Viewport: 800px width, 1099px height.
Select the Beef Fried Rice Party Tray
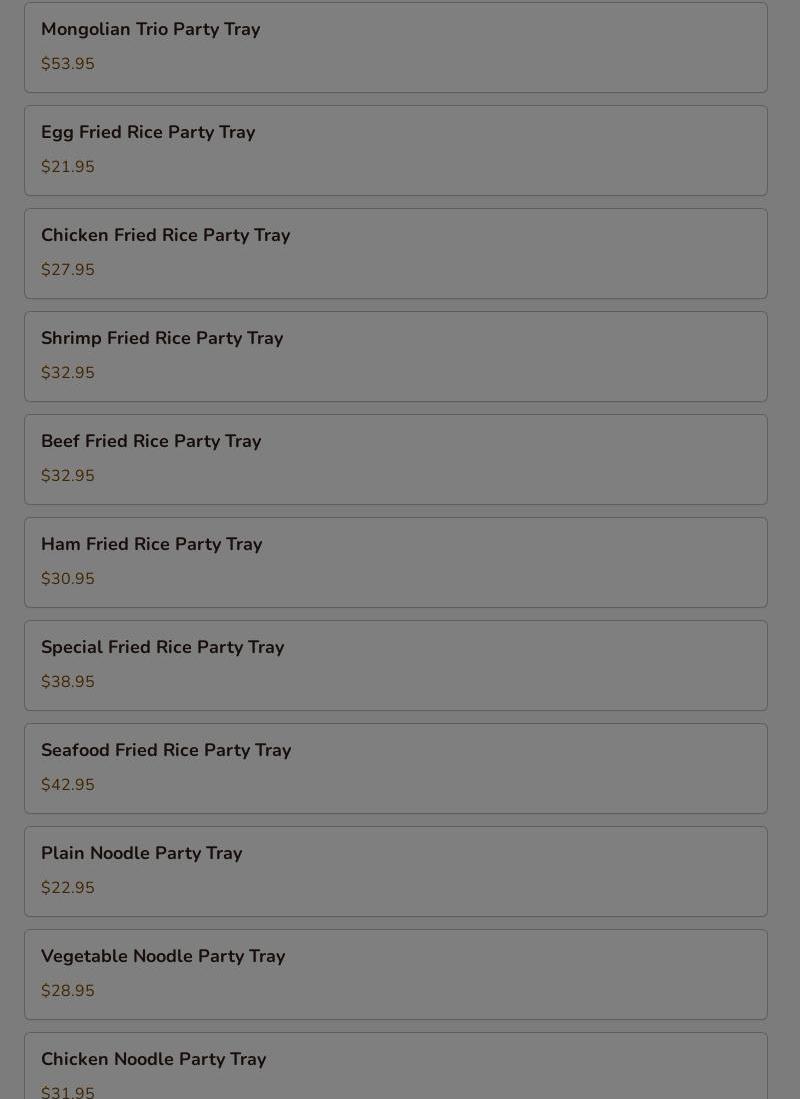tap(151, 442)
